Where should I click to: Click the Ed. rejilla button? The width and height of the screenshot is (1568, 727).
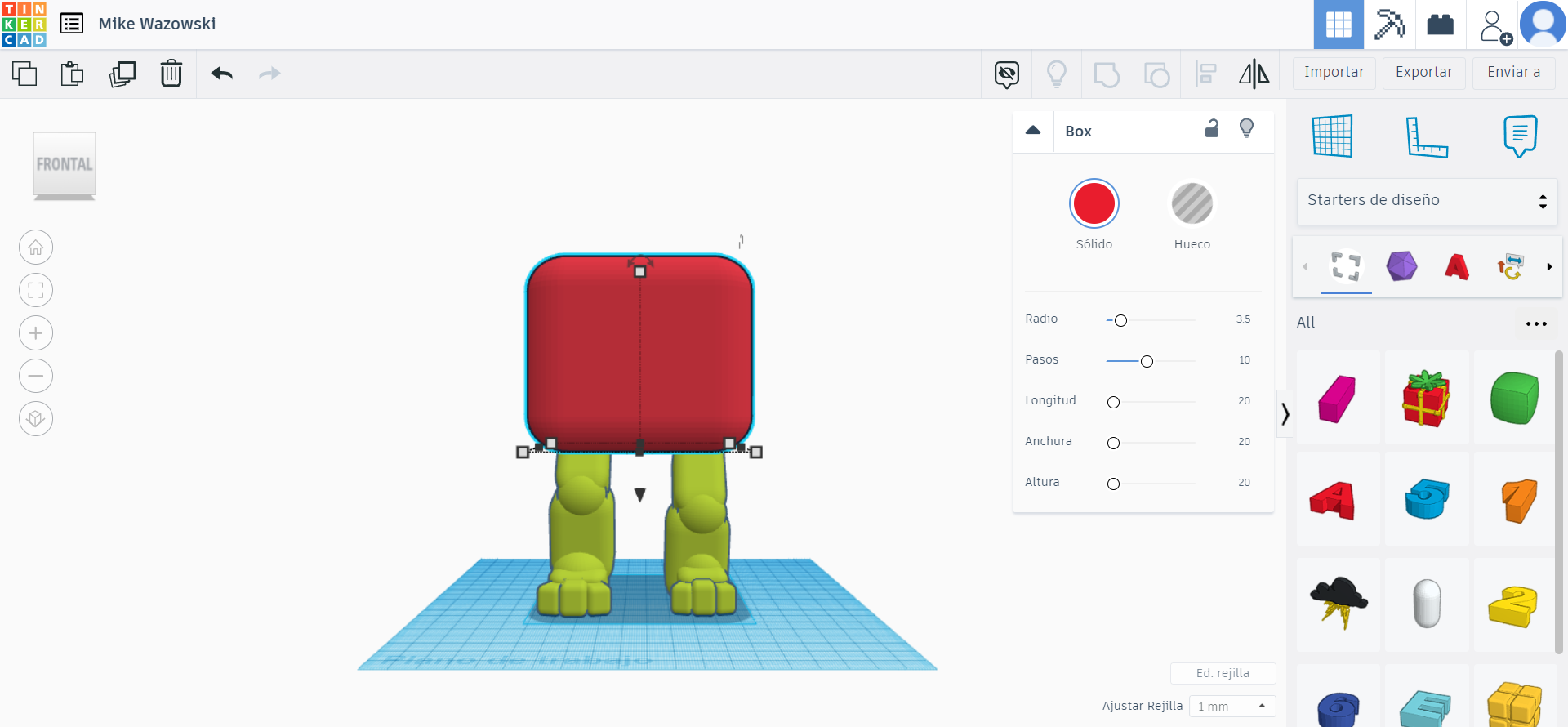coord(1223,673)
